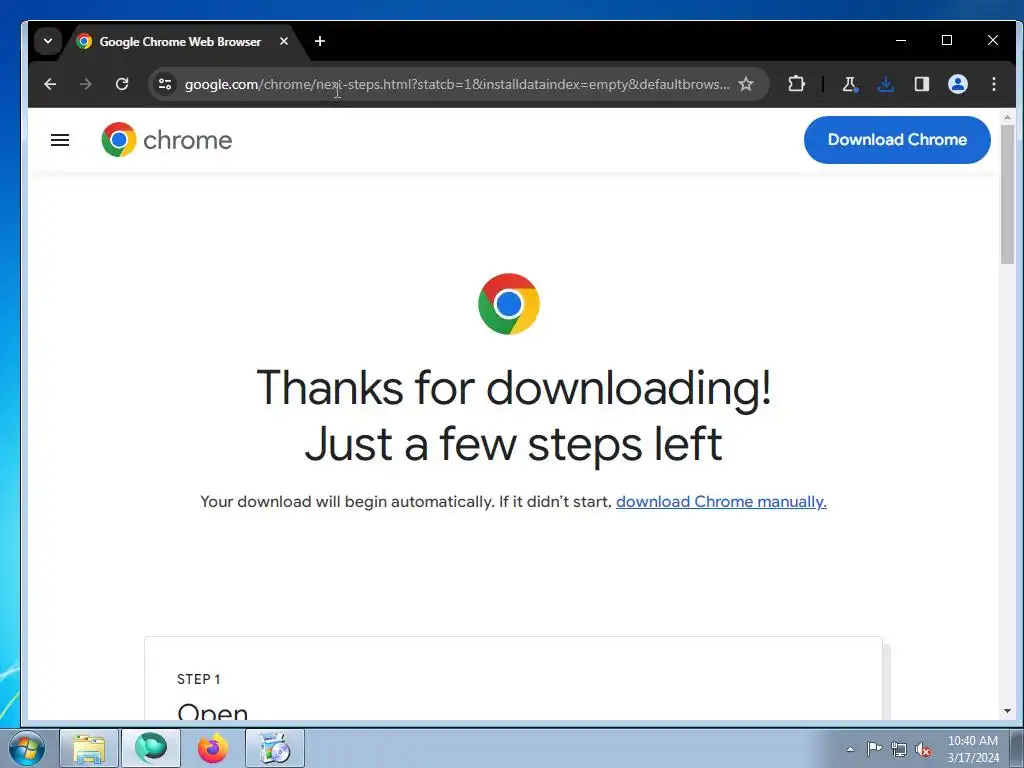Open Firefox from the taskbar
This screenshot has height=768, width=1024.
213,748
